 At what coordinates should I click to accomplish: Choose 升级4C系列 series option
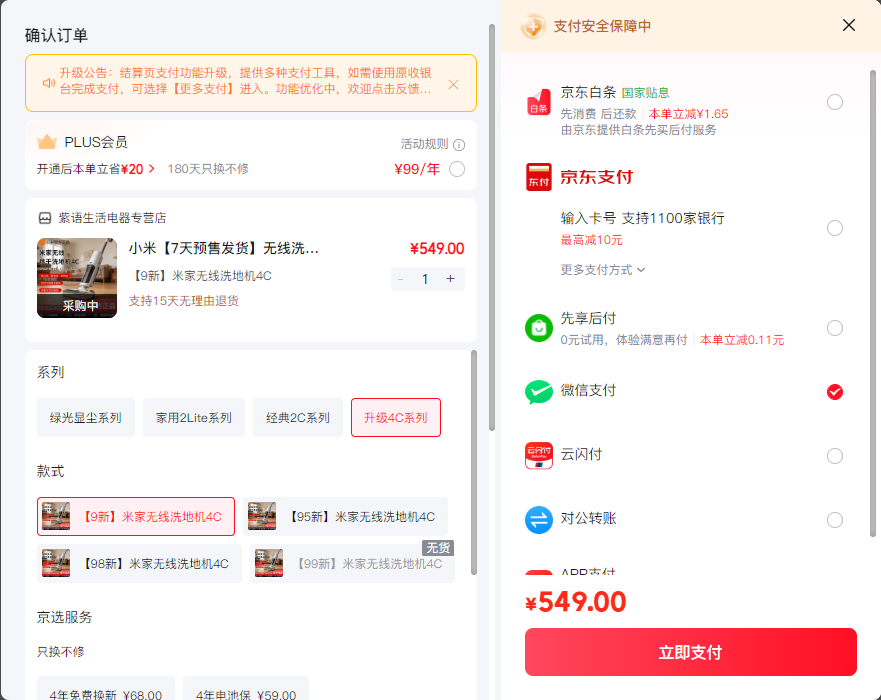tap(396, 417)
